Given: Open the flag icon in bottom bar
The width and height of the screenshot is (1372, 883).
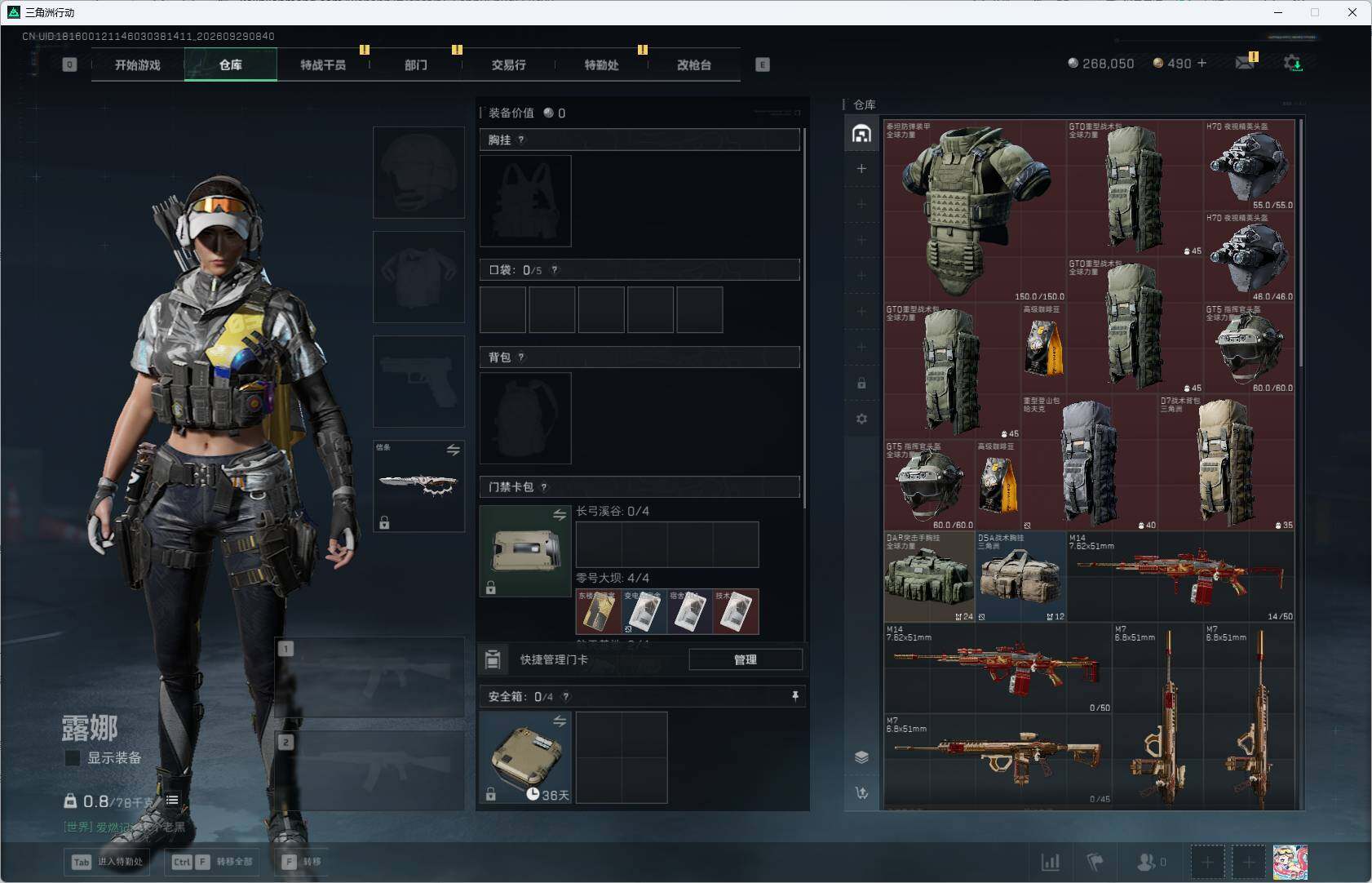Looking at the screenshot, I should [x=1095, y=861].
